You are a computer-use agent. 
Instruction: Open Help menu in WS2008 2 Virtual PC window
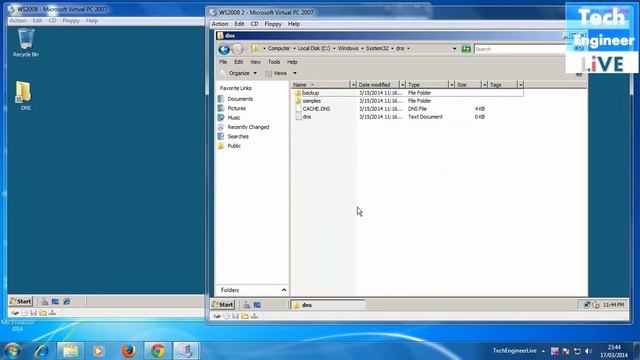294,24
